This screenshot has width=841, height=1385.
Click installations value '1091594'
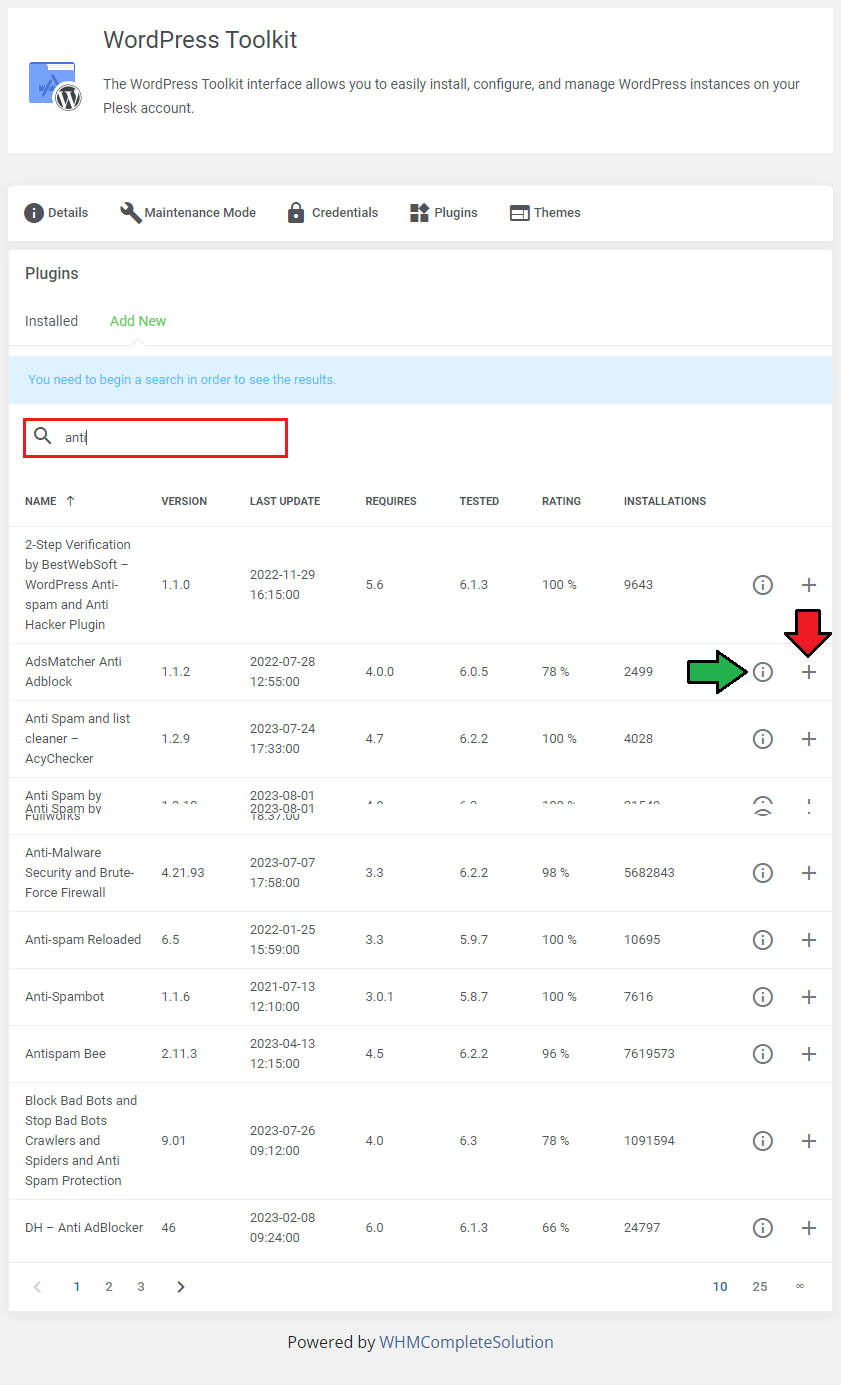tap(649, 1141)
